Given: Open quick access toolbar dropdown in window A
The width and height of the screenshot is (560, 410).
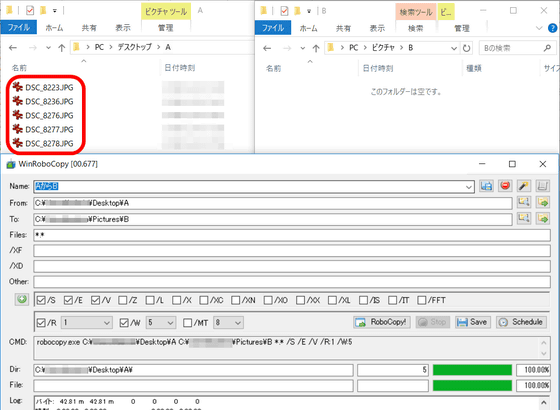Looking at the screenshot, I should 55,11.
